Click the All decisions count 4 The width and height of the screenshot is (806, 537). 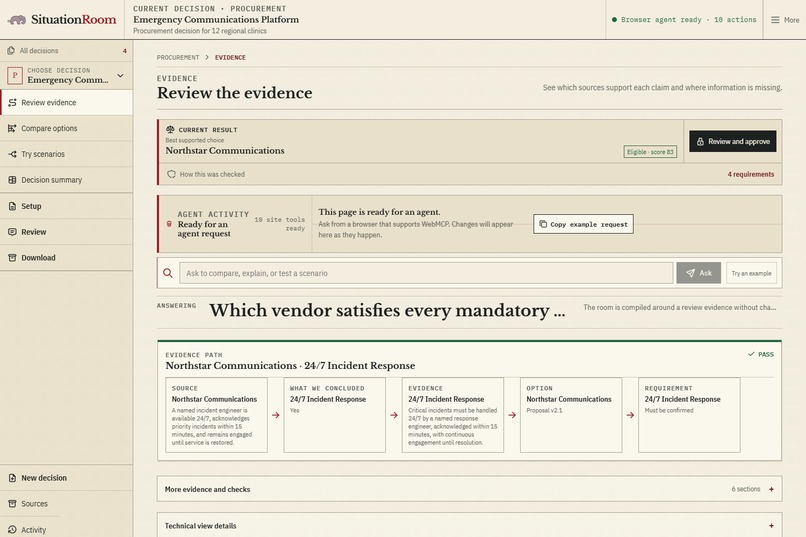(x=124, y=51)
